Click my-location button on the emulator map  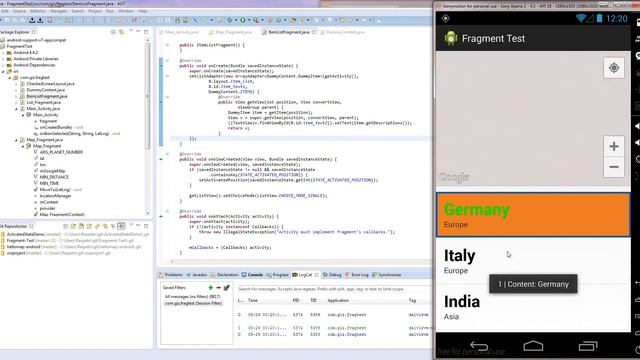pos(614,68)
